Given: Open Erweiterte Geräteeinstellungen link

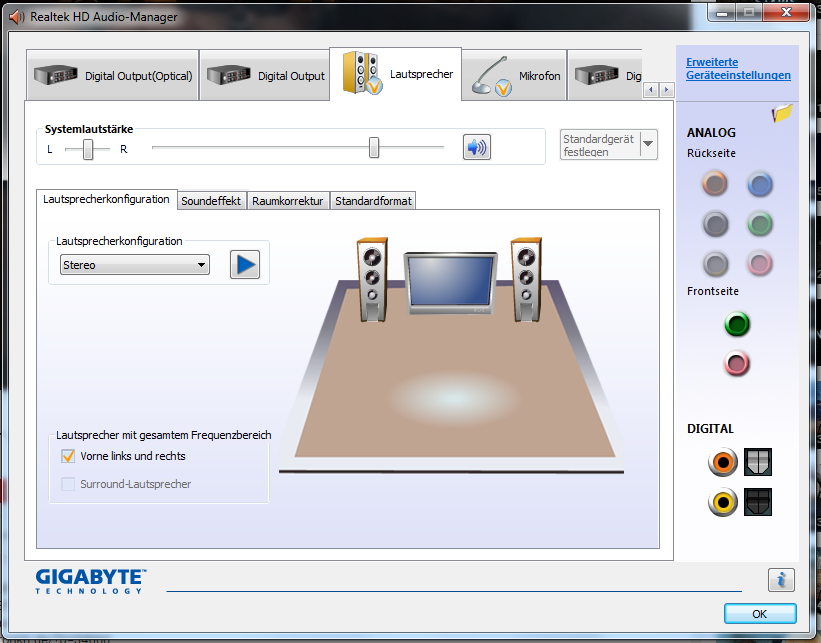Looking at the screenshot, I should tap(738, 69).
